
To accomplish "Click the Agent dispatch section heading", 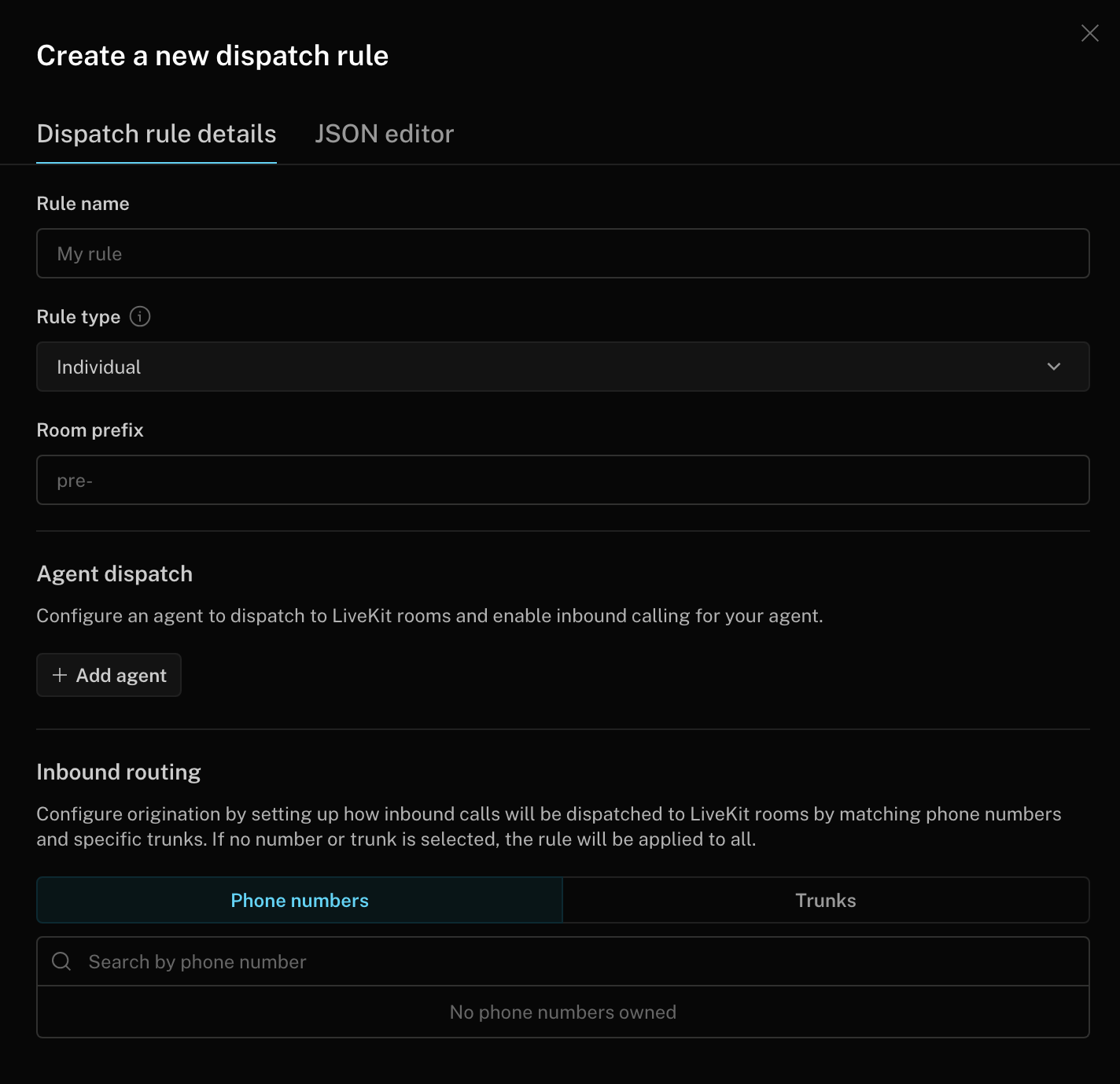I will (114, 574).
